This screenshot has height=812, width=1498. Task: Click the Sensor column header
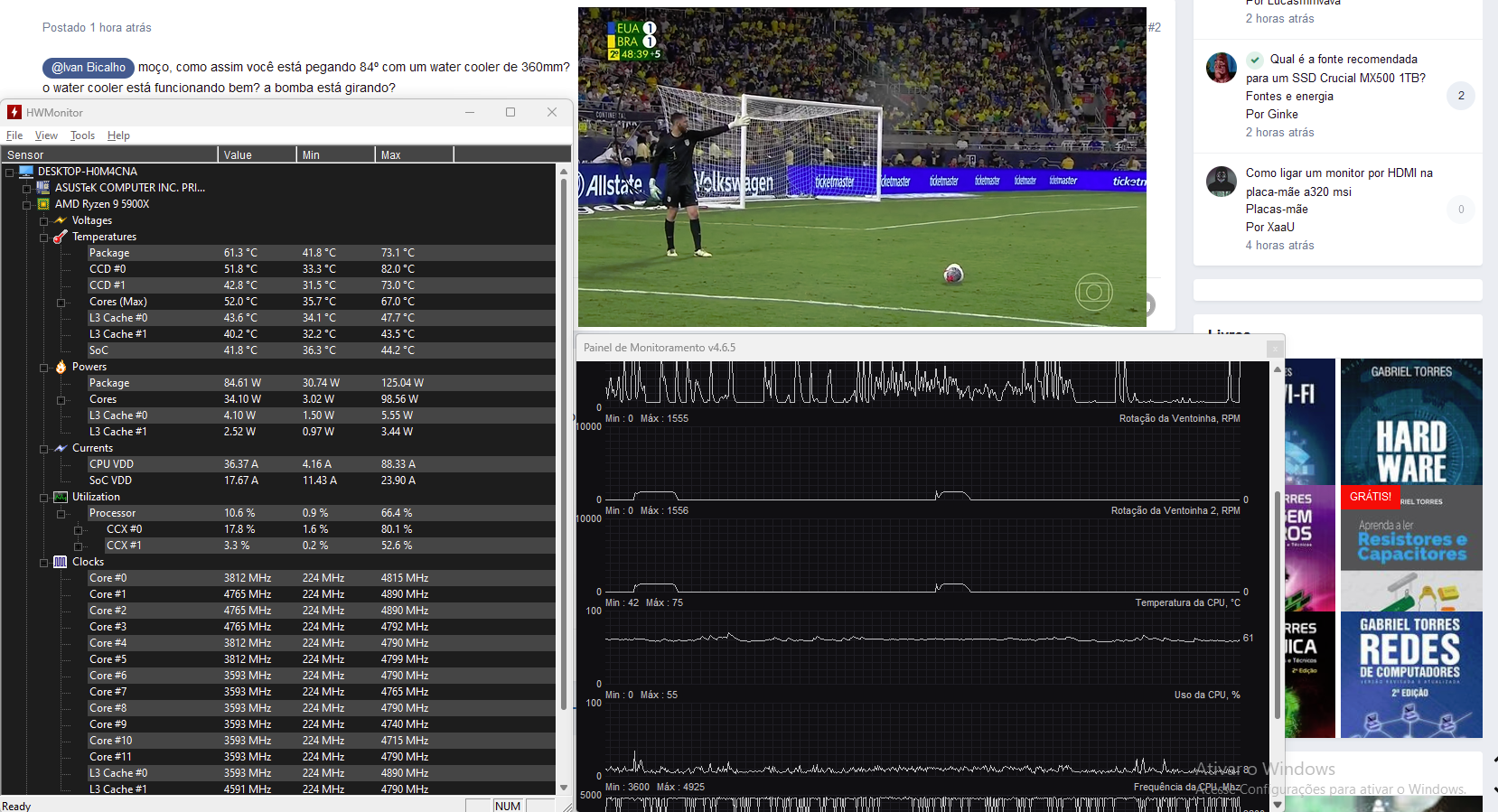[x=109, y=154]
